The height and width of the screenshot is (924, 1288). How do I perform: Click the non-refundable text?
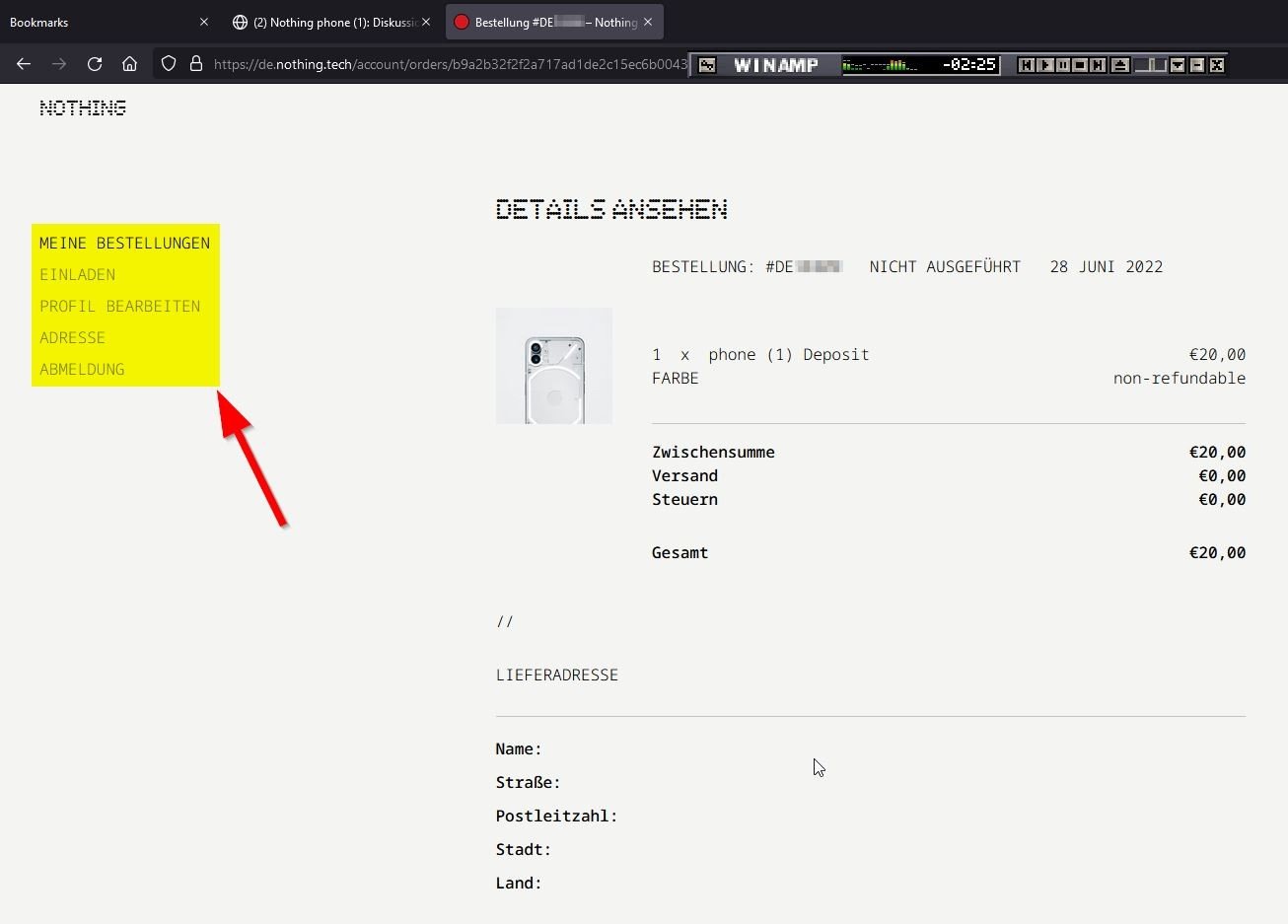(1180, 378)
